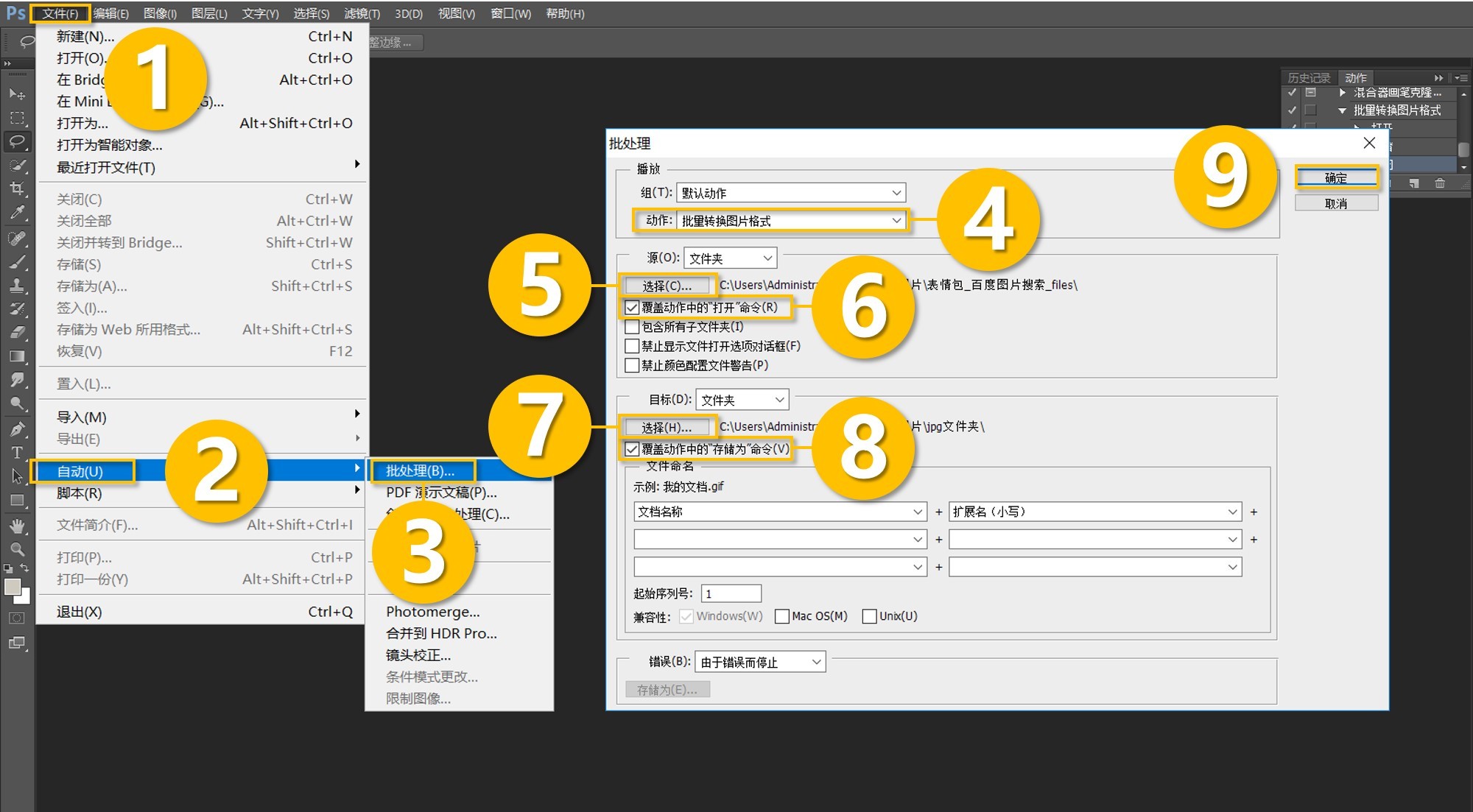Open the 组(T) action set dropdown
The height and width of the screenshot is (812, 1473).
tap(791, 193)
